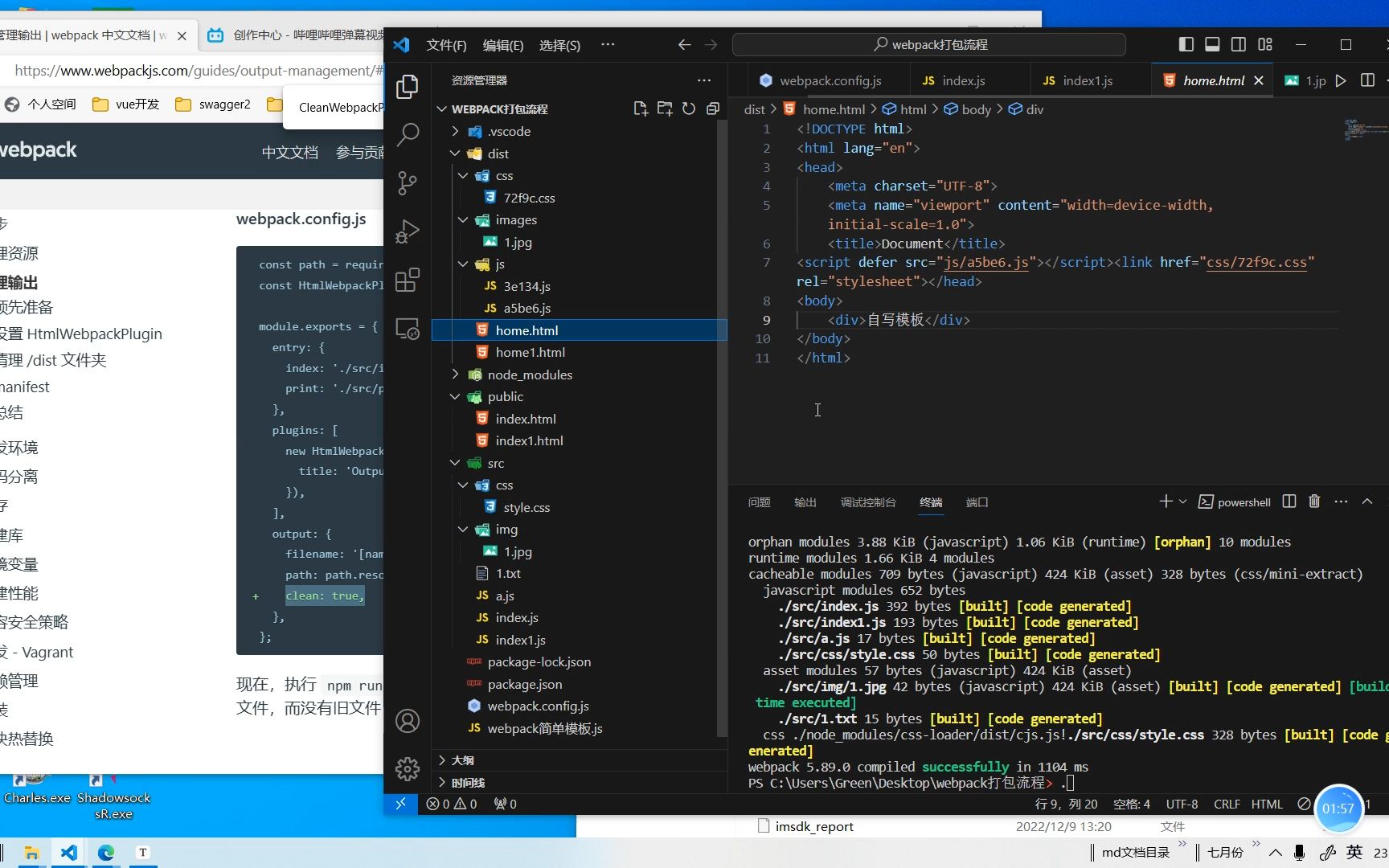
Task: Open terminal panel more actions
Action: coord(1341,502)
